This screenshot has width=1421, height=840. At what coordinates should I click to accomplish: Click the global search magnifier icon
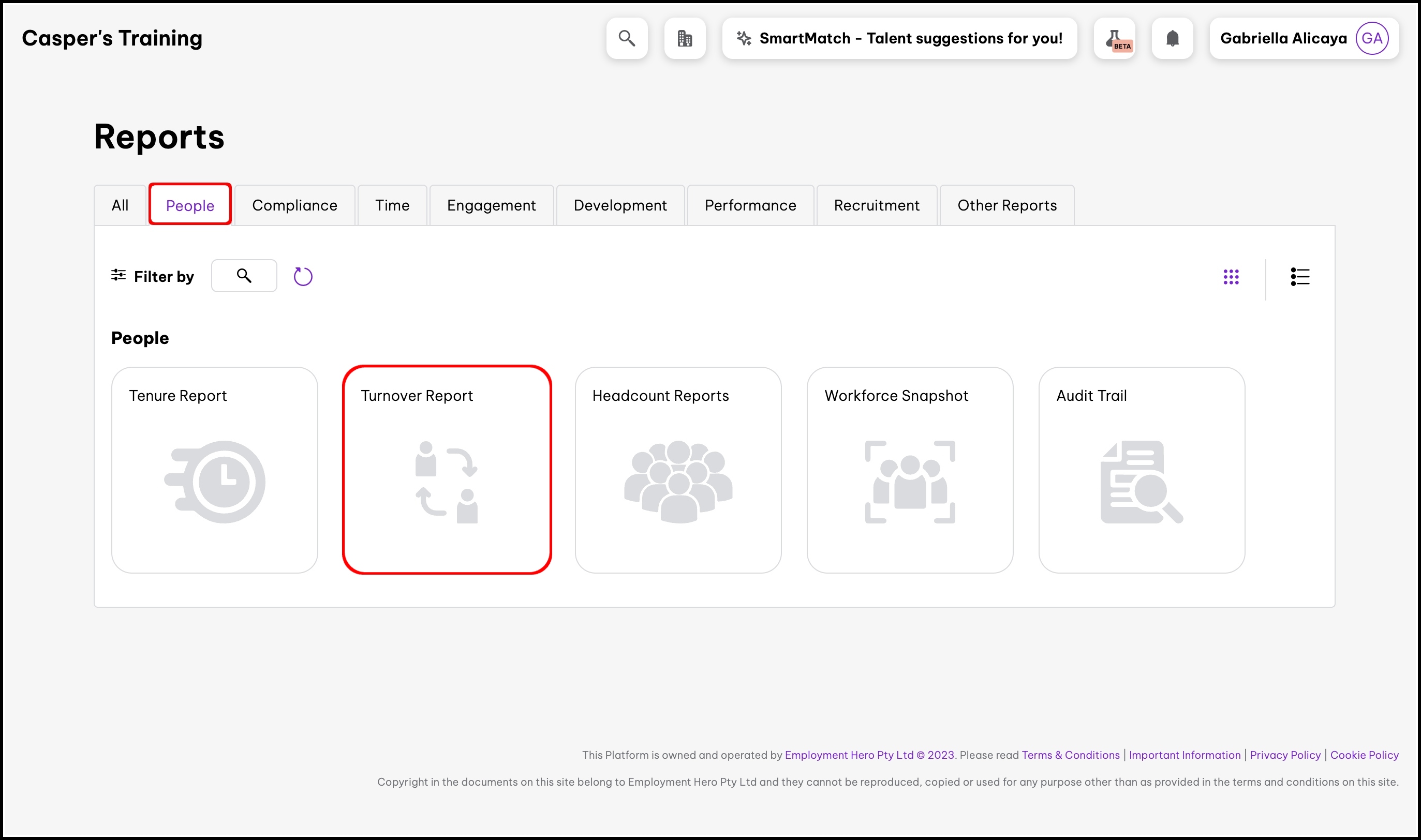point(626,38)
